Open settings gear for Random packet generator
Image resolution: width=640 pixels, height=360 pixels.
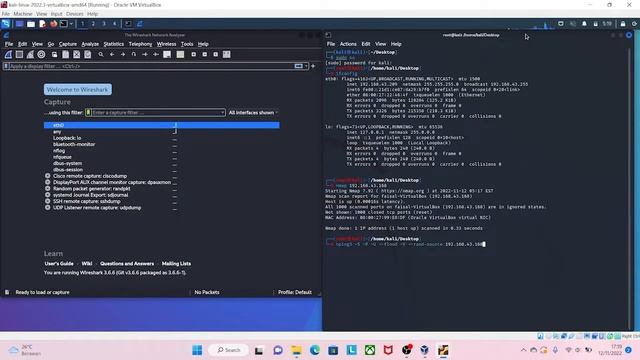(x=48, y=189)
